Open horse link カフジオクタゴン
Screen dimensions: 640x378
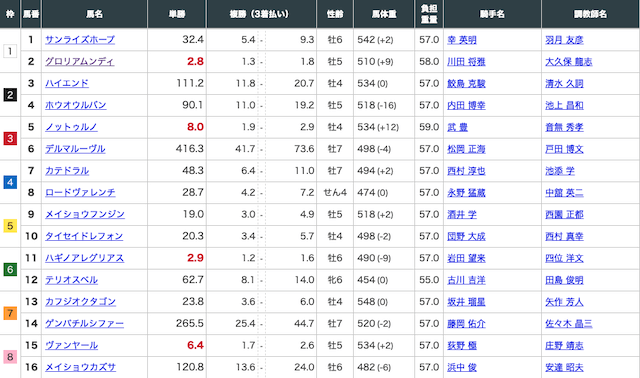80,302
